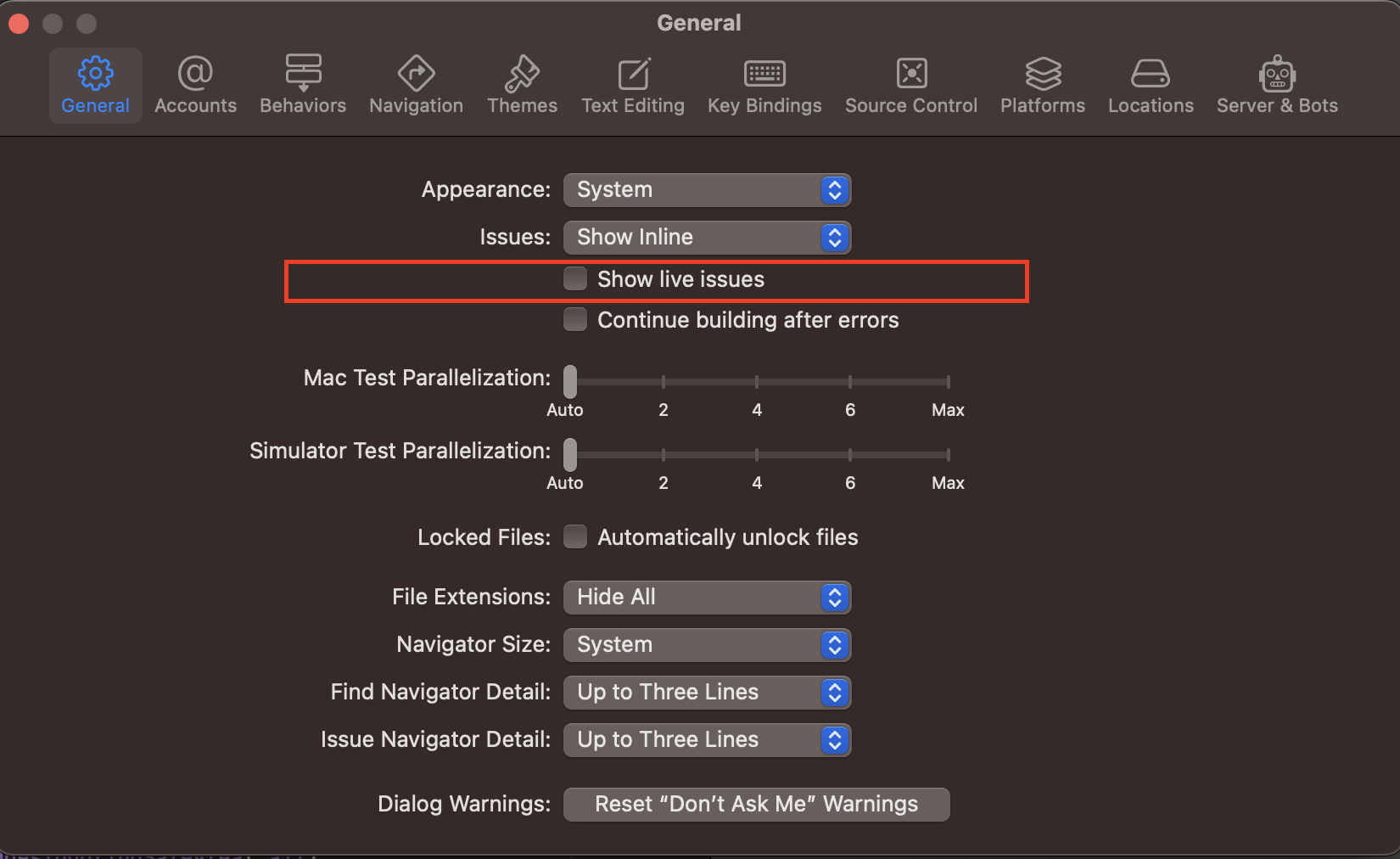Click the Dialog Warnings label
The width and height of the screenshot is (1400, 859).
pyautogui.click(x=464, y=804)
